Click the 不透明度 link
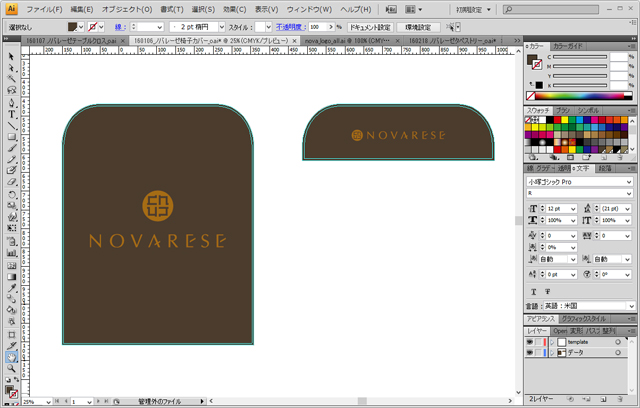Screen dimensions: 640x408 click(x=290, y=27)
